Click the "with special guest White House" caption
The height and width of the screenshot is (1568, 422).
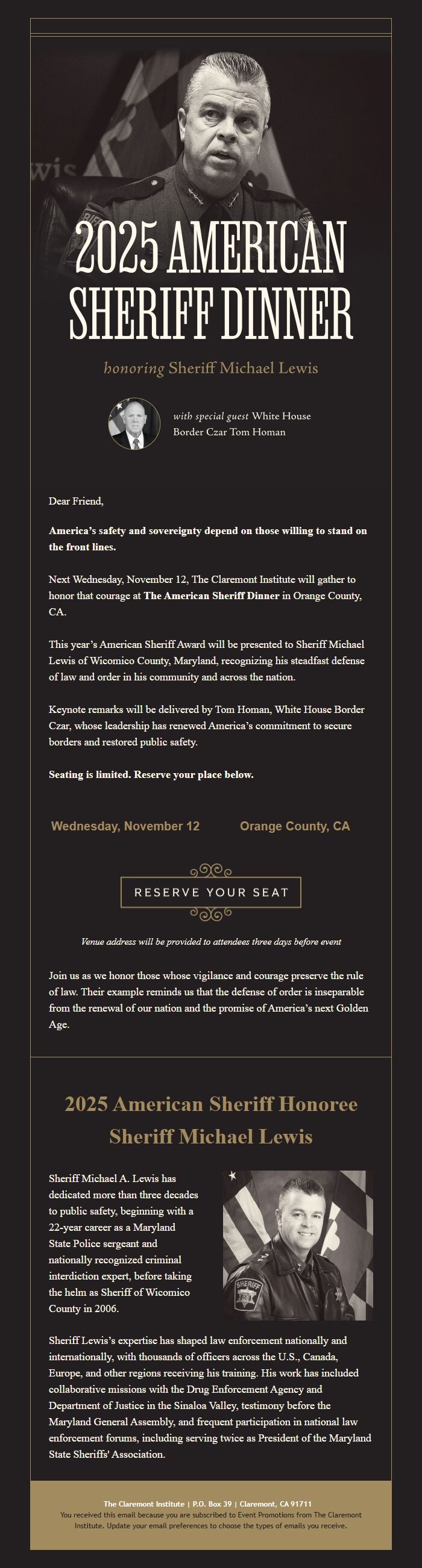tap(242, 416)
